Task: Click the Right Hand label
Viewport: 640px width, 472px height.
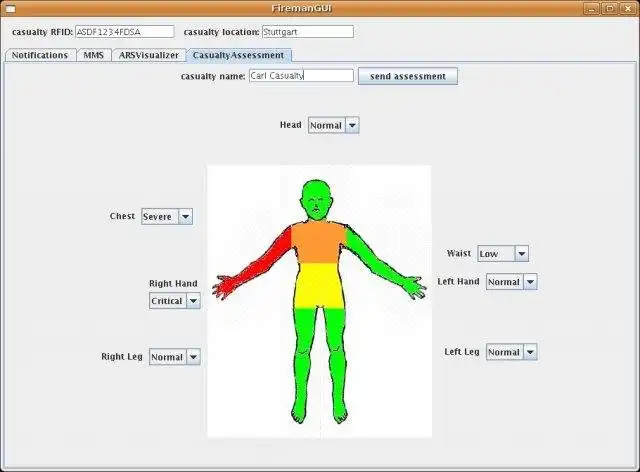Action: 173,283
